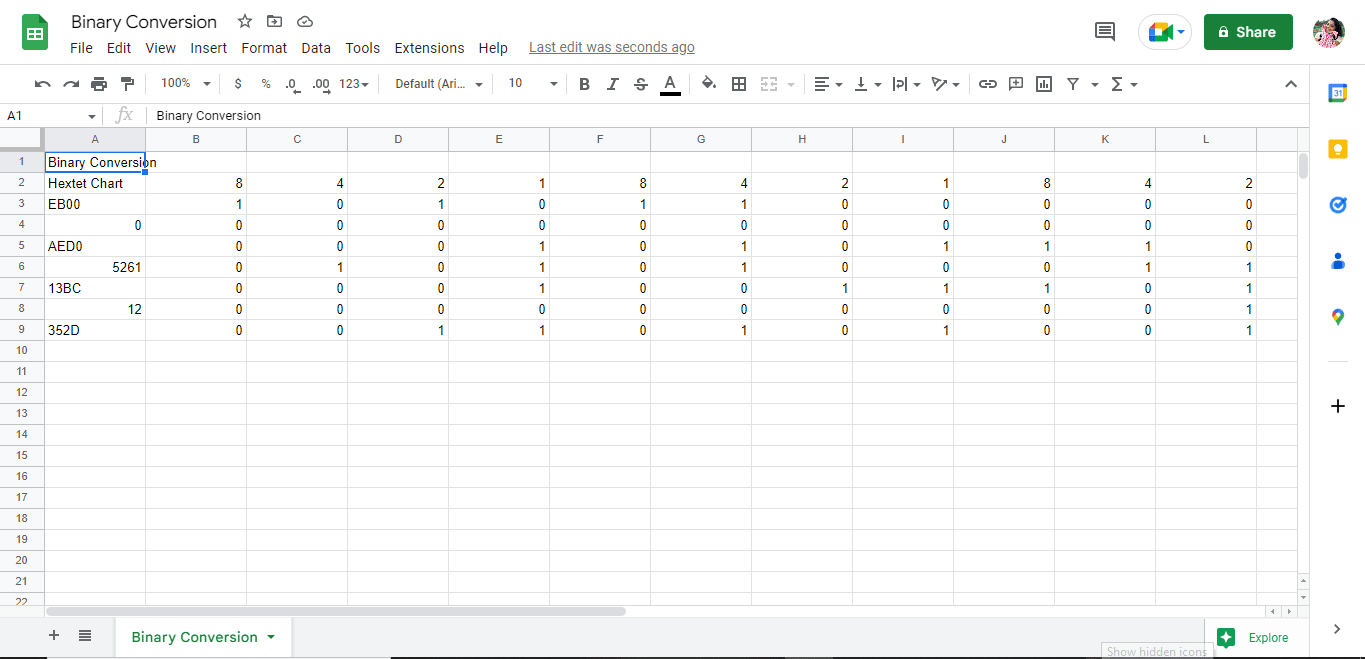Open Google Contacts side panel
The width and height of the screenshot is (1365, 659).
point(1337,261)
